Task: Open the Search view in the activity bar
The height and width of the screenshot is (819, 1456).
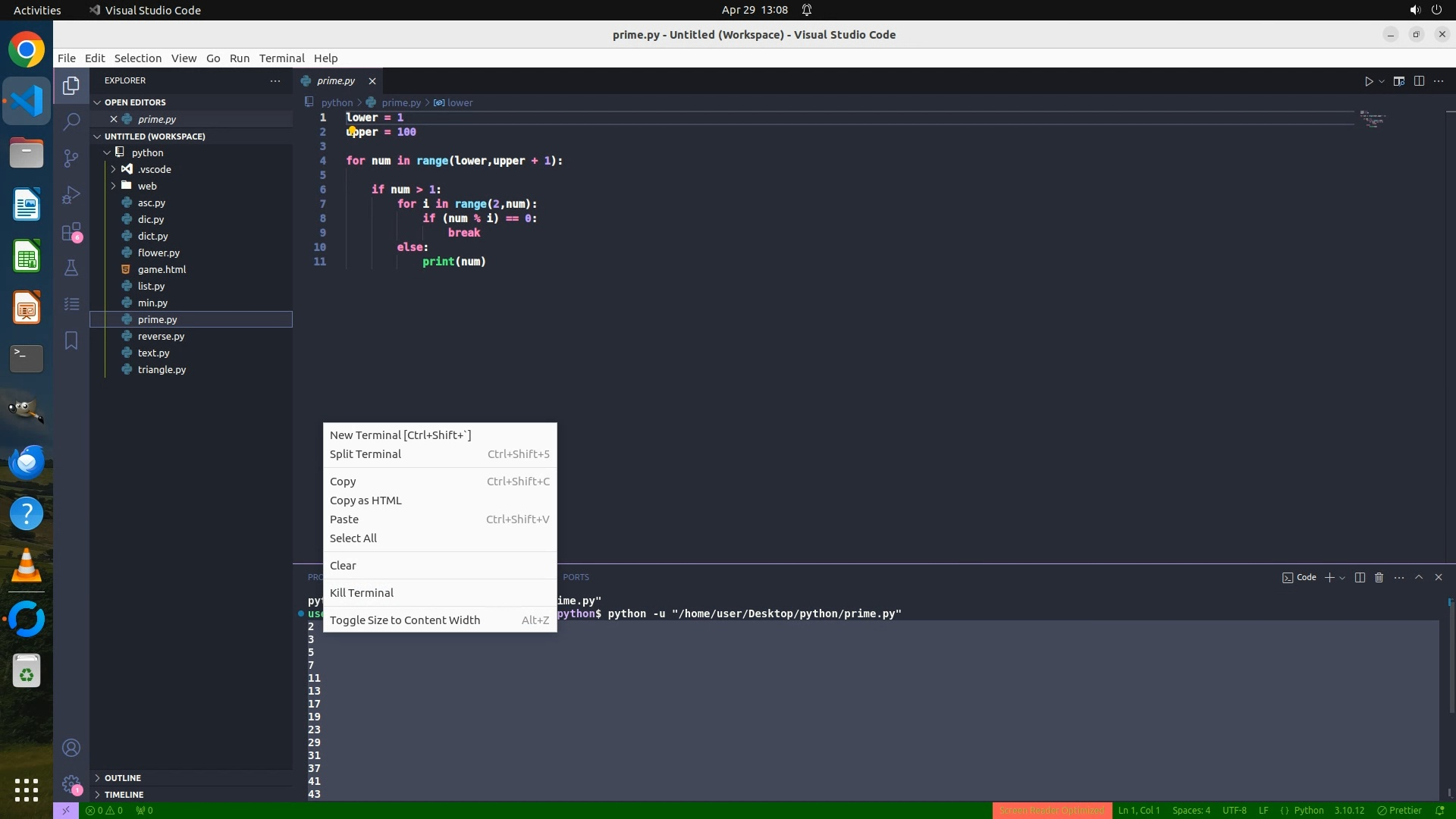Action: pos(71,121)
